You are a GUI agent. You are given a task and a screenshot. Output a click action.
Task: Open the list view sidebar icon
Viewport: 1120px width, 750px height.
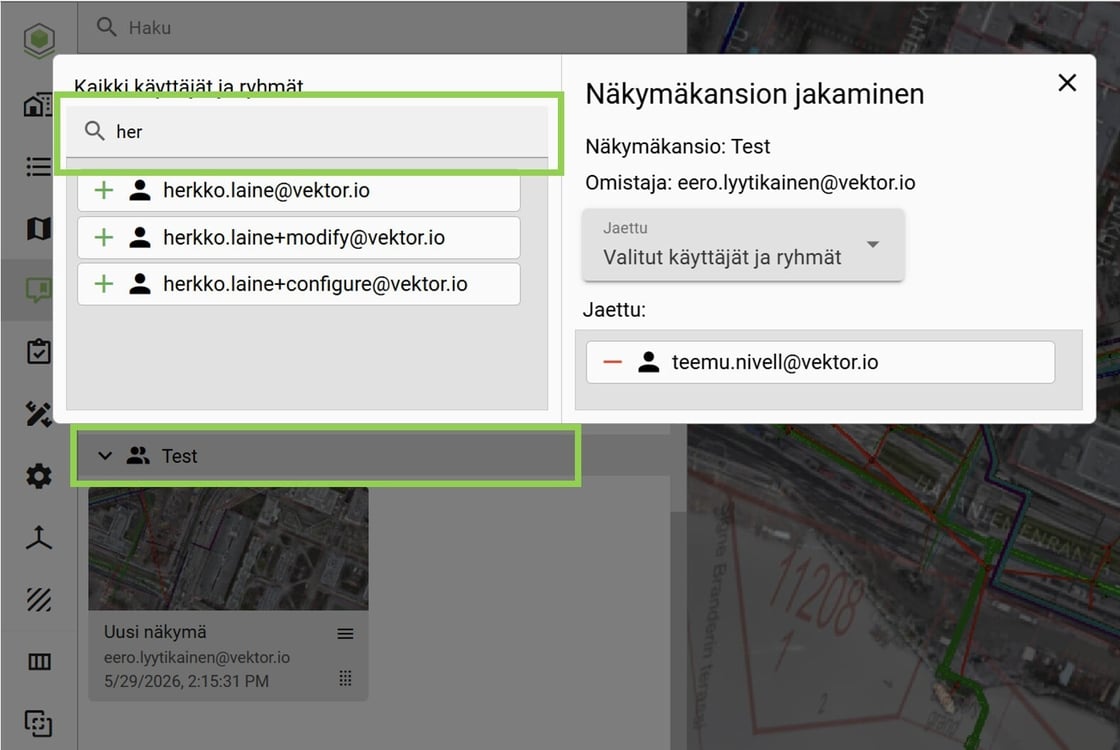tap(39, 166)
